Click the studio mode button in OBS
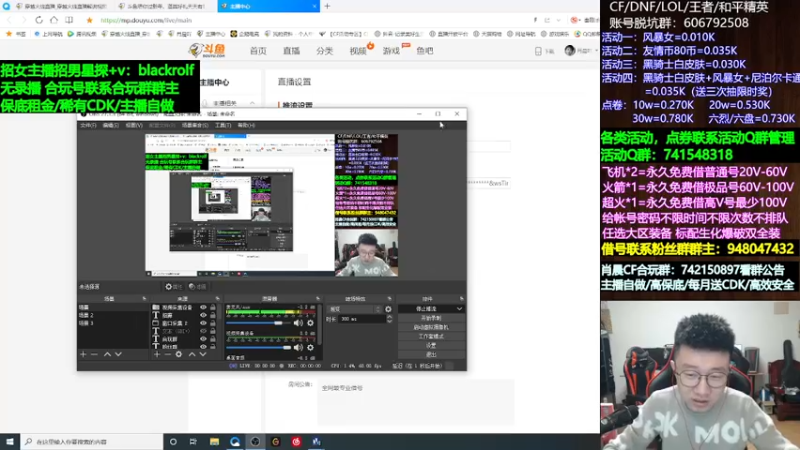The width and height of the screenshot is (800, 450). (x=431, y=336)
